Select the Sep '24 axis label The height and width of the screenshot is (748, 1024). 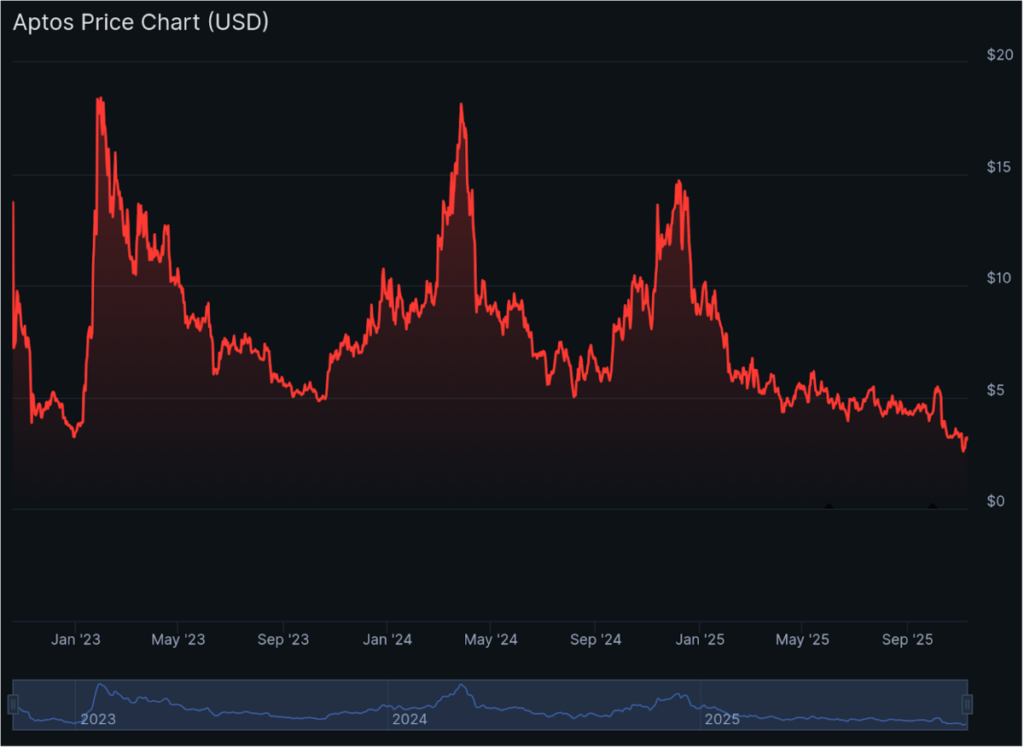tap(596, 639)
